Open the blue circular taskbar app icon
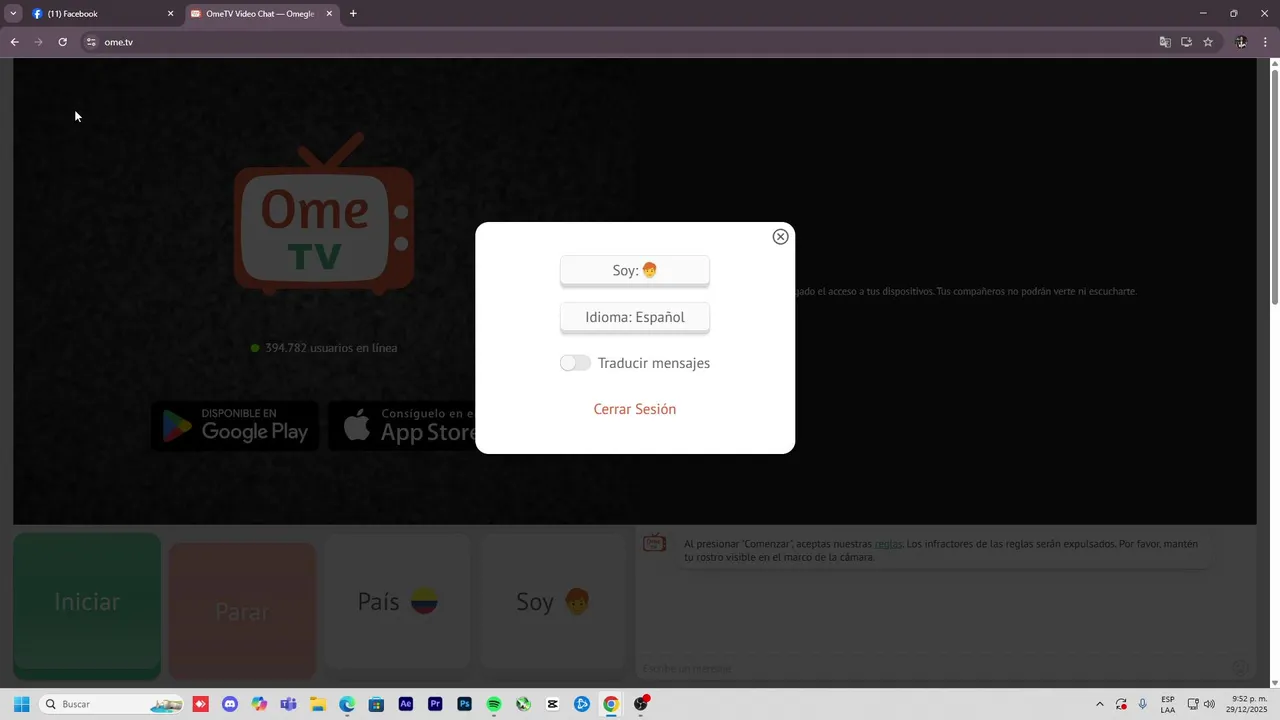Screen dimensions: 1280x720 point(582,704)
